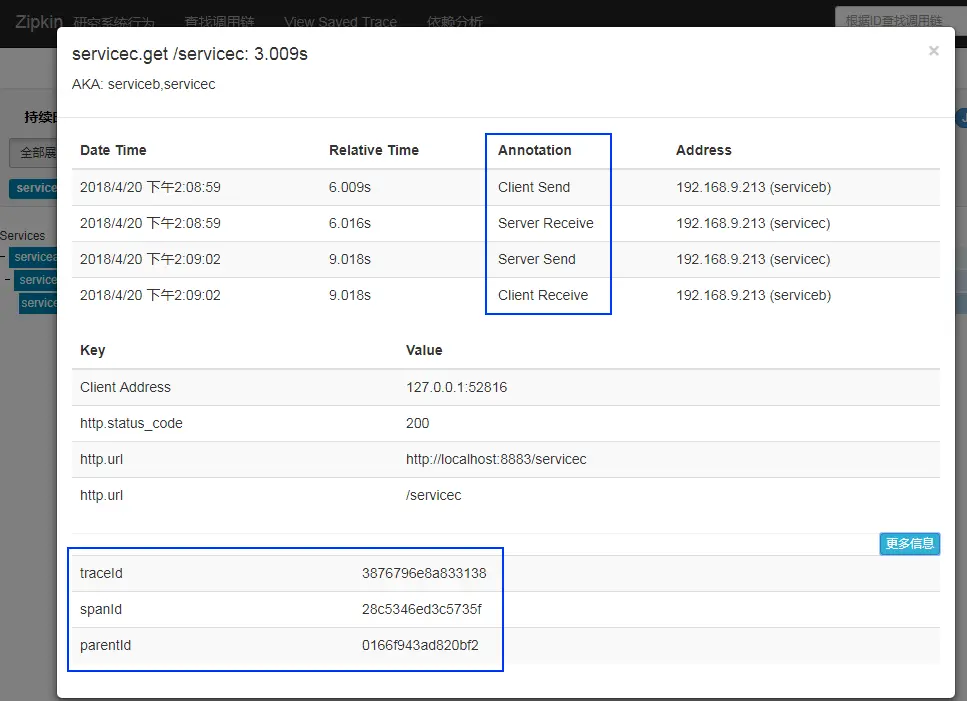This screenshot has width=967, height=701.
Task: Select Client Send annotation cell
Action: pos(534,187)
